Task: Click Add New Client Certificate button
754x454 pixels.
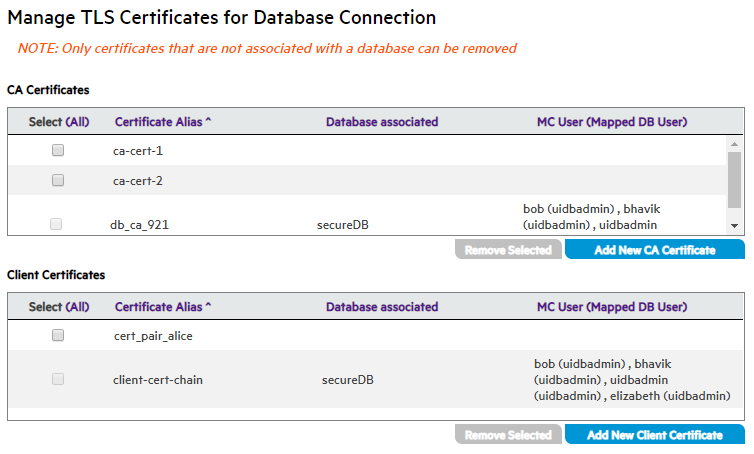Action: [654, 435]
